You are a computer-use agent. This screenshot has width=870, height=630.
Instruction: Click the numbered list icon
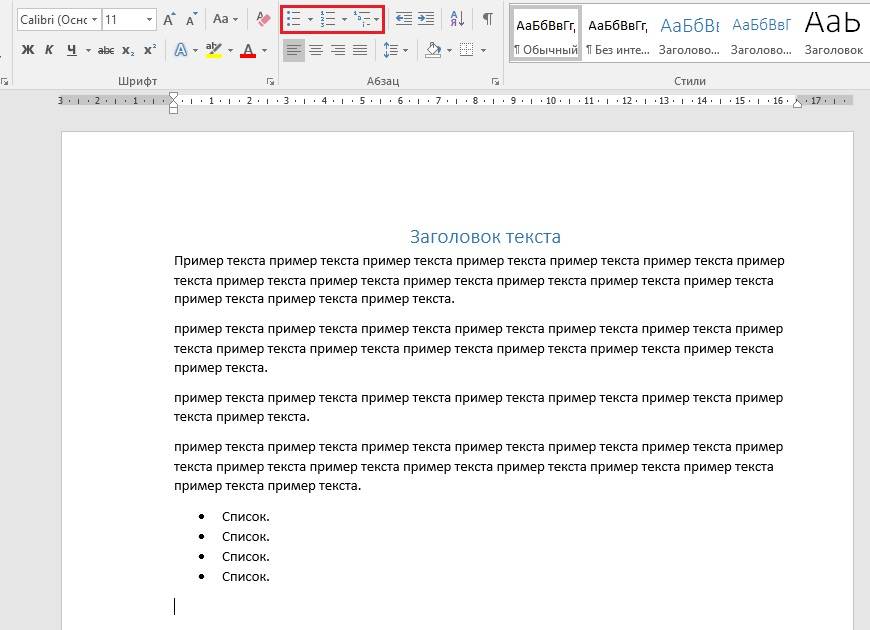327,19
